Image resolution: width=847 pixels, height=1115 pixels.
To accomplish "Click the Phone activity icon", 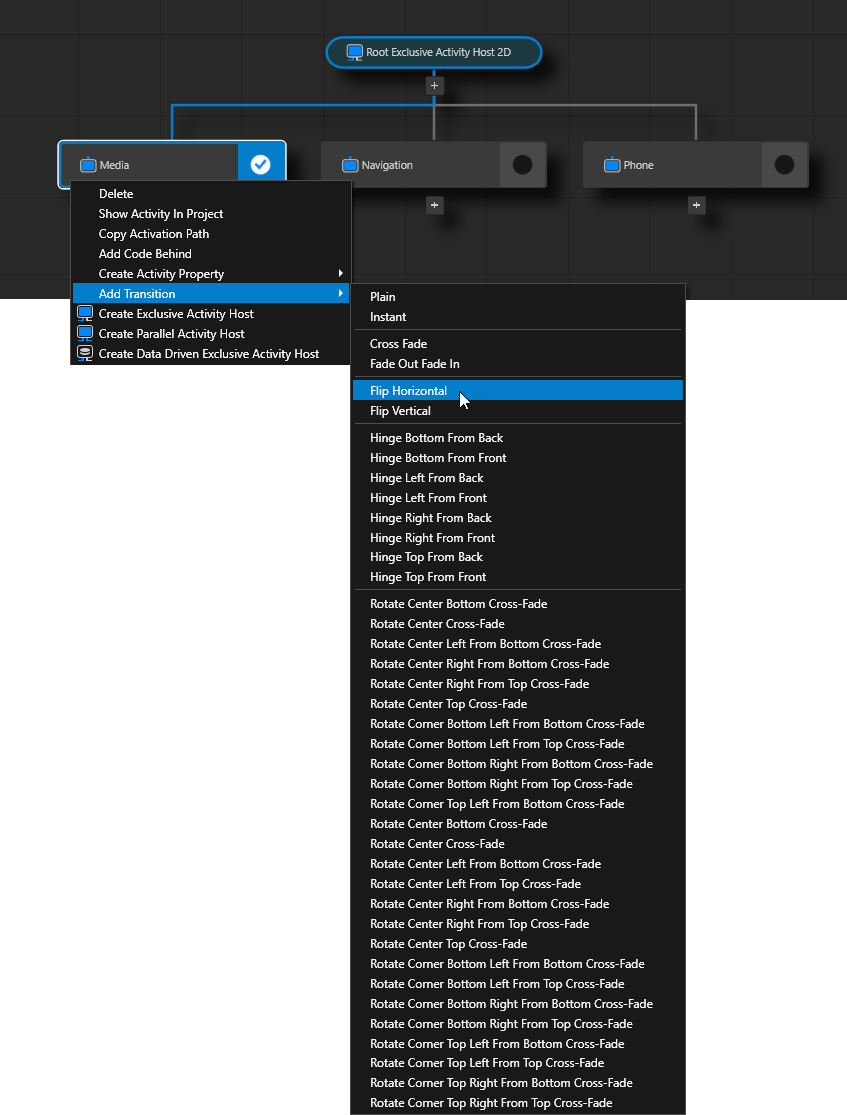I will click(x=610, y=165).
